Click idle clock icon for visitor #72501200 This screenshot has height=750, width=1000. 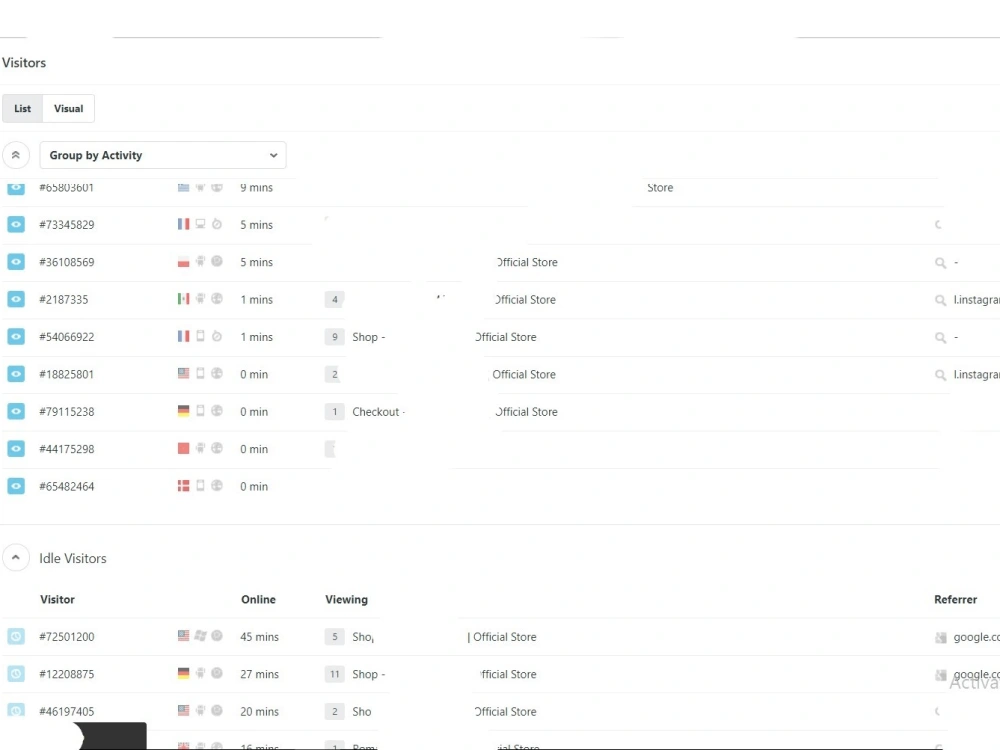point(16,636)
